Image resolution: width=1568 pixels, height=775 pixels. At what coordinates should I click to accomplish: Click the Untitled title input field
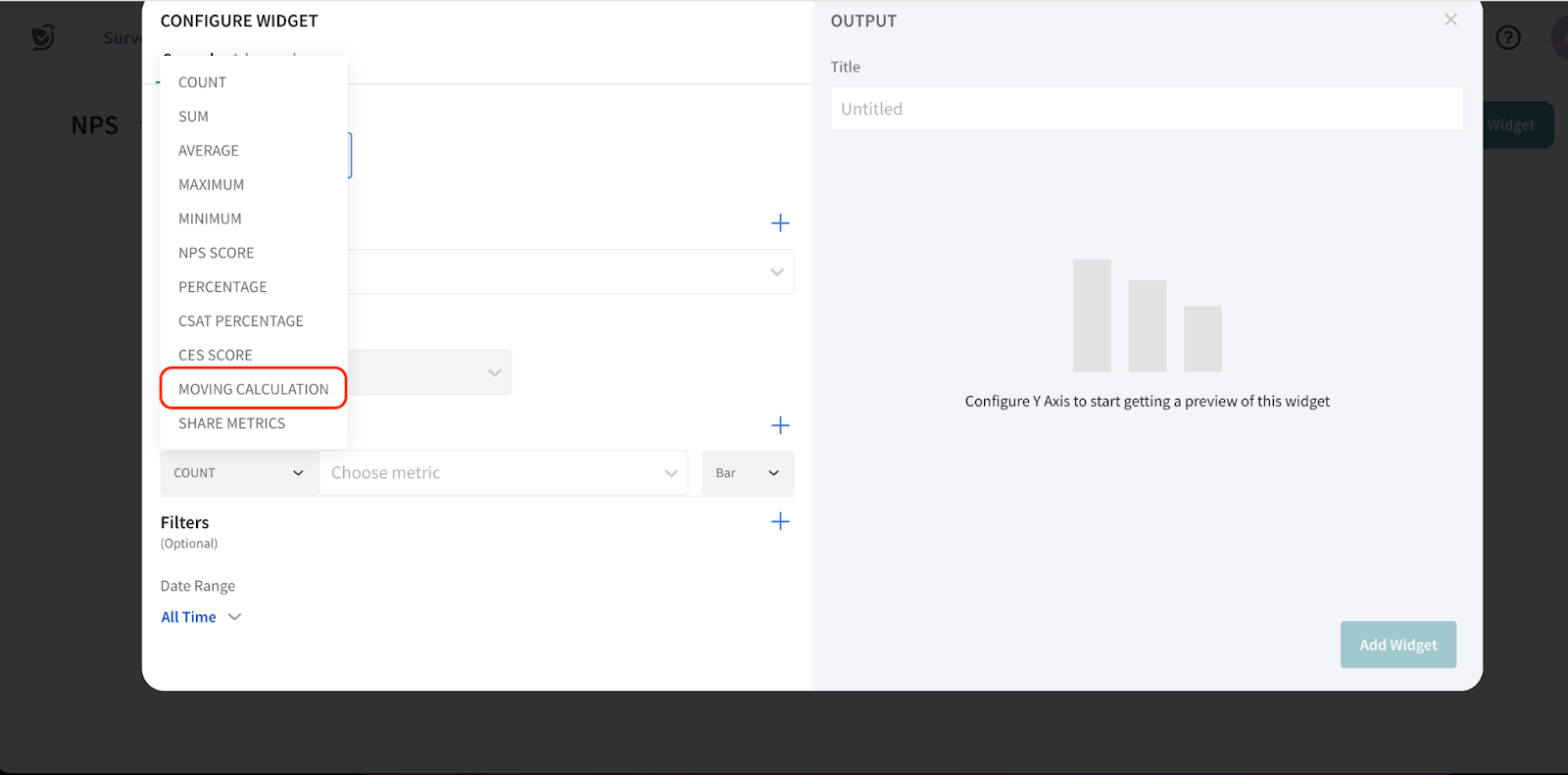[1147, 109]
